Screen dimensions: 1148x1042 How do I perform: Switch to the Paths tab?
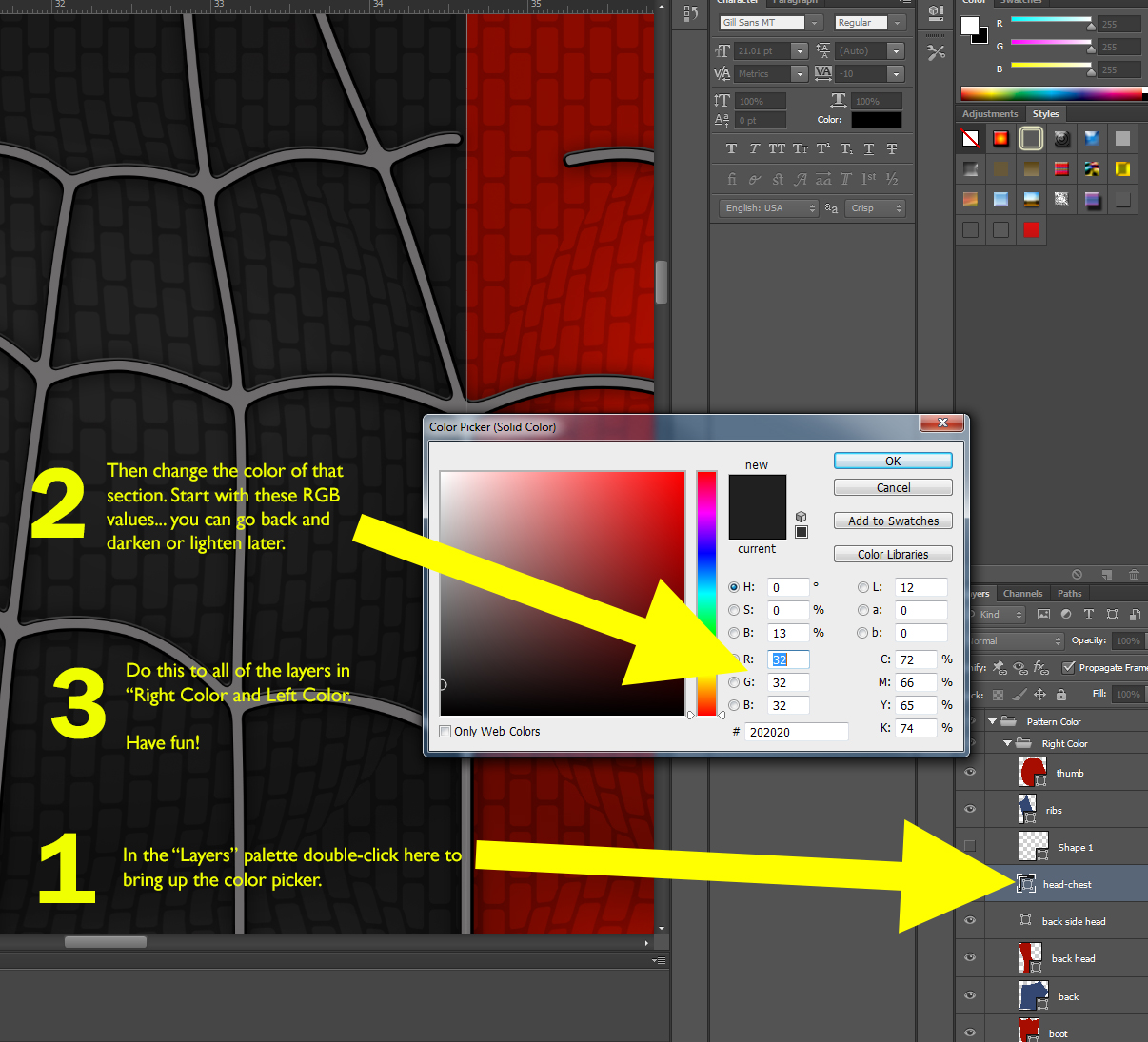(1069, 593)
